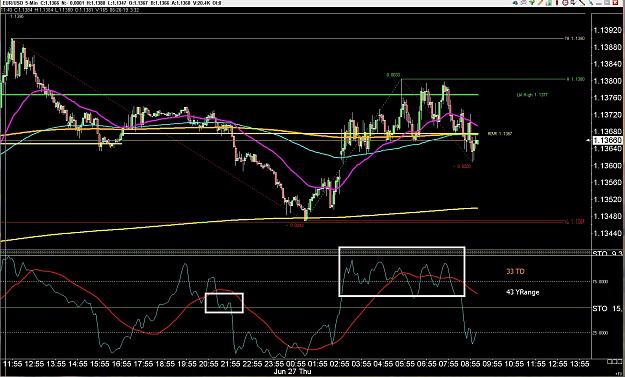This screenshot has width=625, height=377.
Task: Click the round red circular toolbar icon
Action: (565, 2)
